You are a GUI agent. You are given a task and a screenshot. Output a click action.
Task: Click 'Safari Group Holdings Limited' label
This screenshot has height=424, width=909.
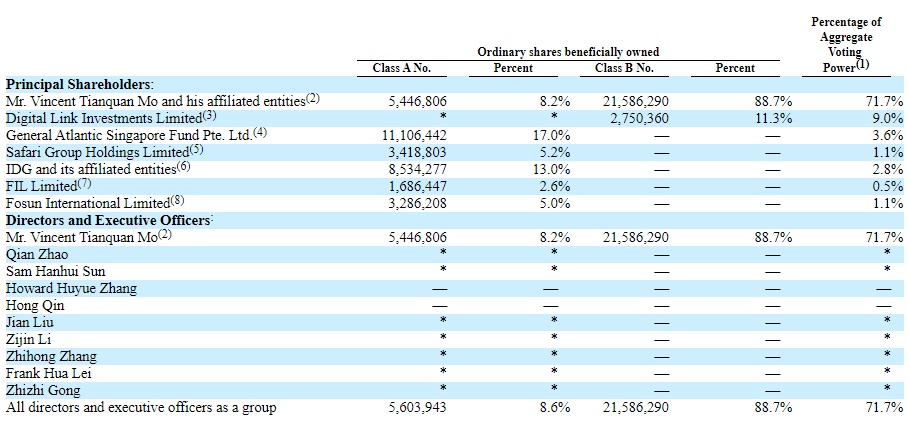point(97,153)
